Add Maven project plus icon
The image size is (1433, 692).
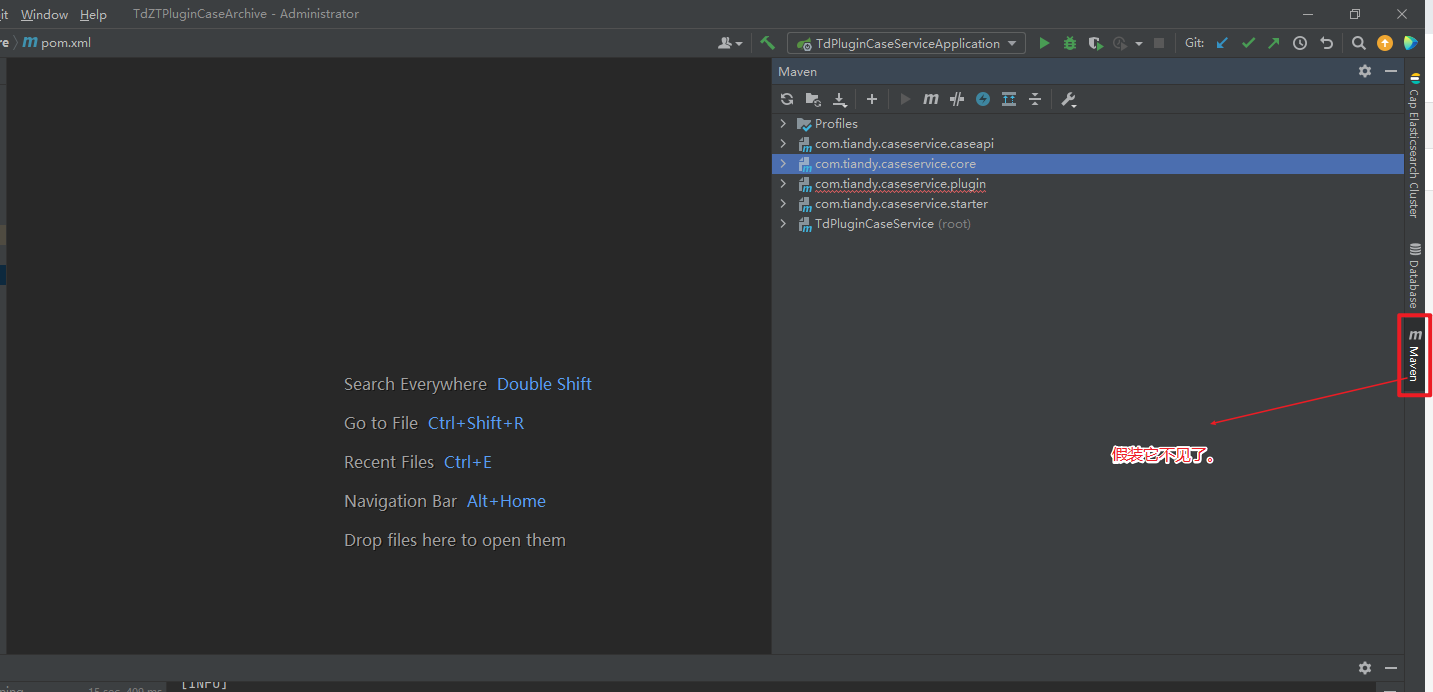[x=872, y=99]
